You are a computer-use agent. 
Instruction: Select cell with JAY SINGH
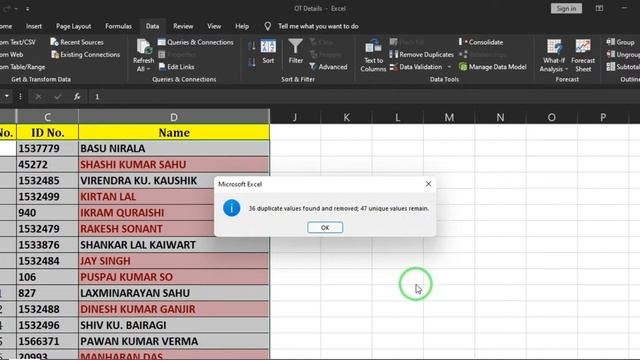click(x=174, y=261)
